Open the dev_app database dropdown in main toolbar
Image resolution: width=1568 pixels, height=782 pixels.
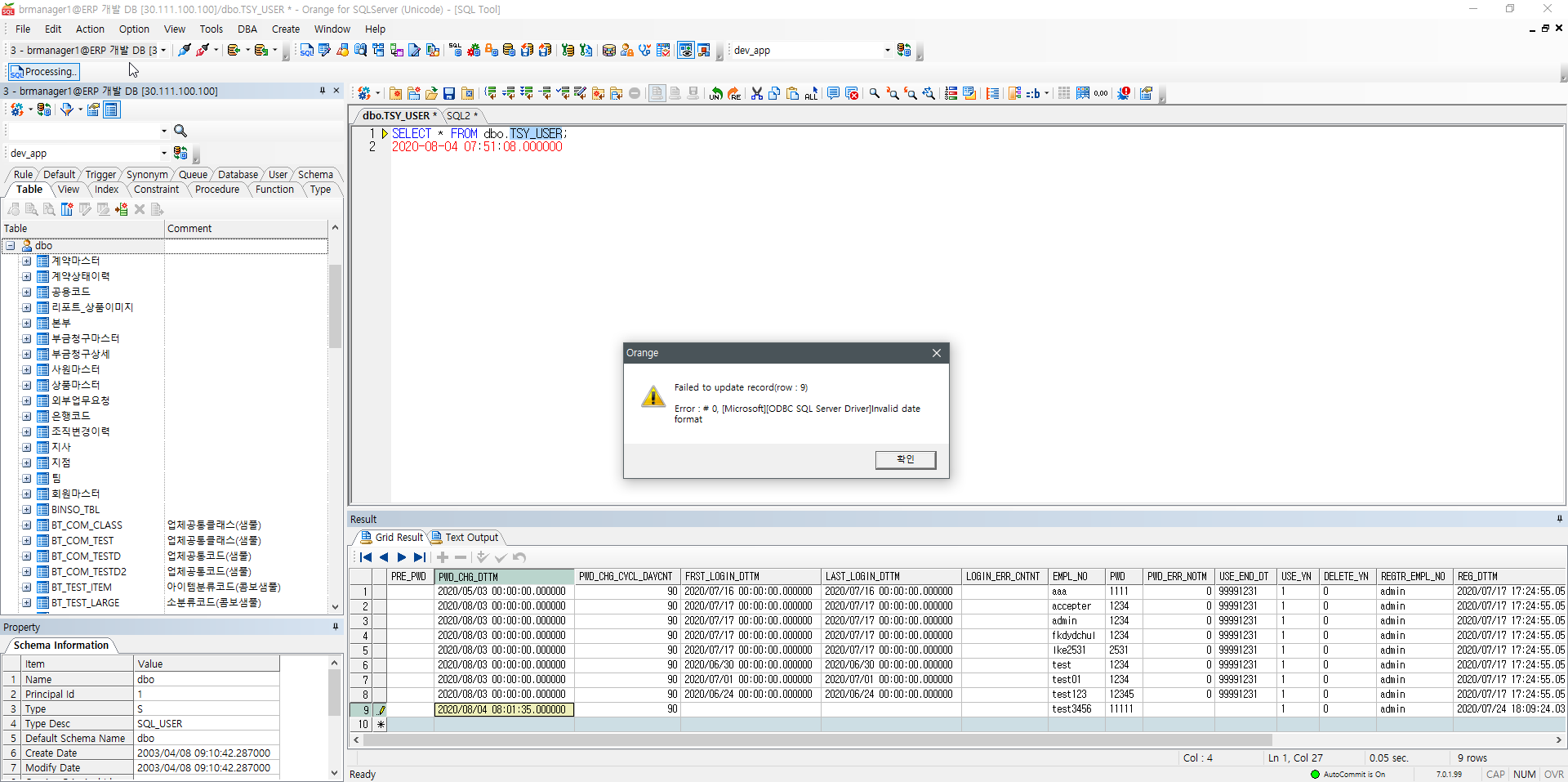click(888, 51)
